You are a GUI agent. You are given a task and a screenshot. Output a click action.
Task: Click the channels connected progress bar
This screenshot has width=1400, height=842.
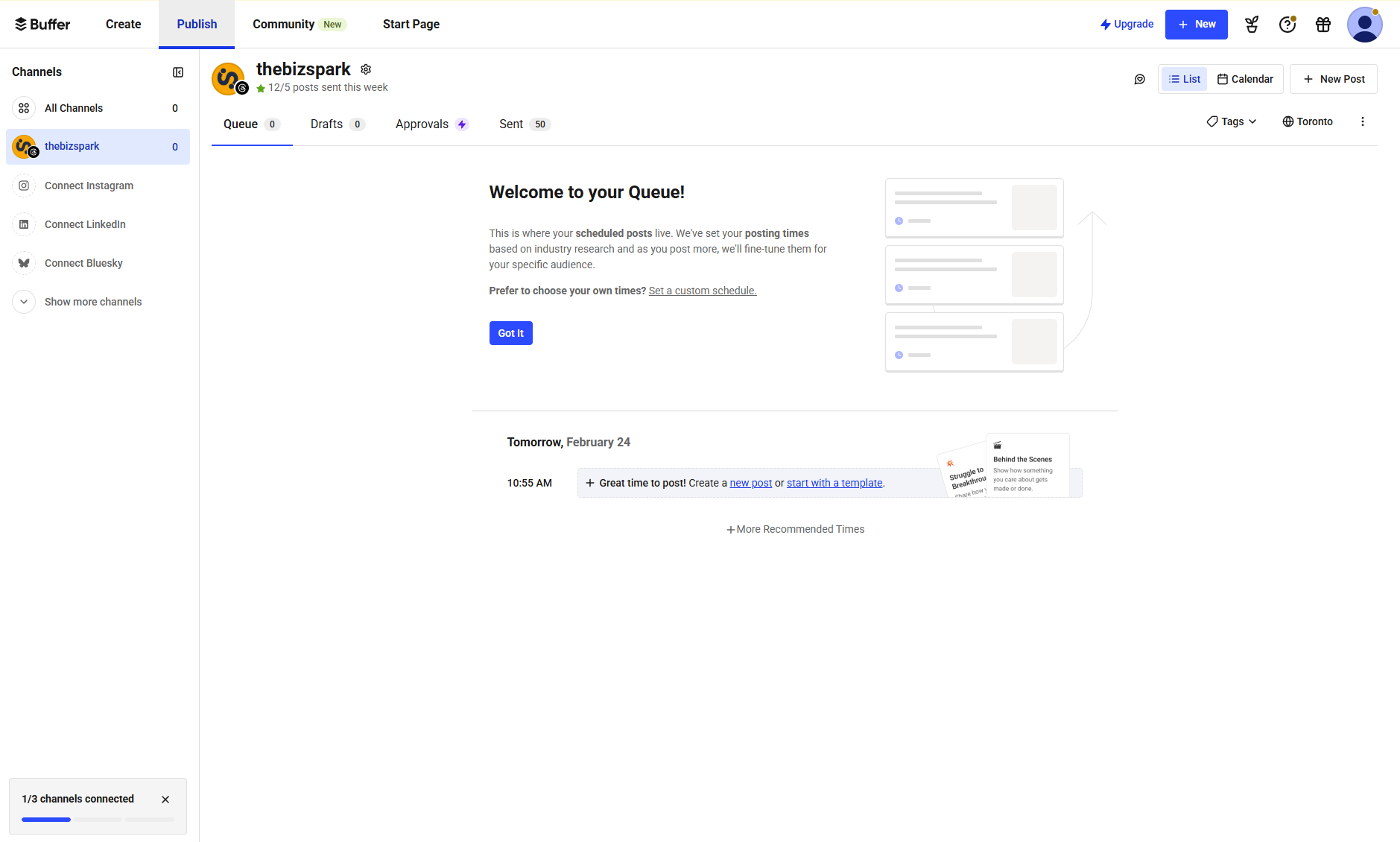click(x=98, y=819)
